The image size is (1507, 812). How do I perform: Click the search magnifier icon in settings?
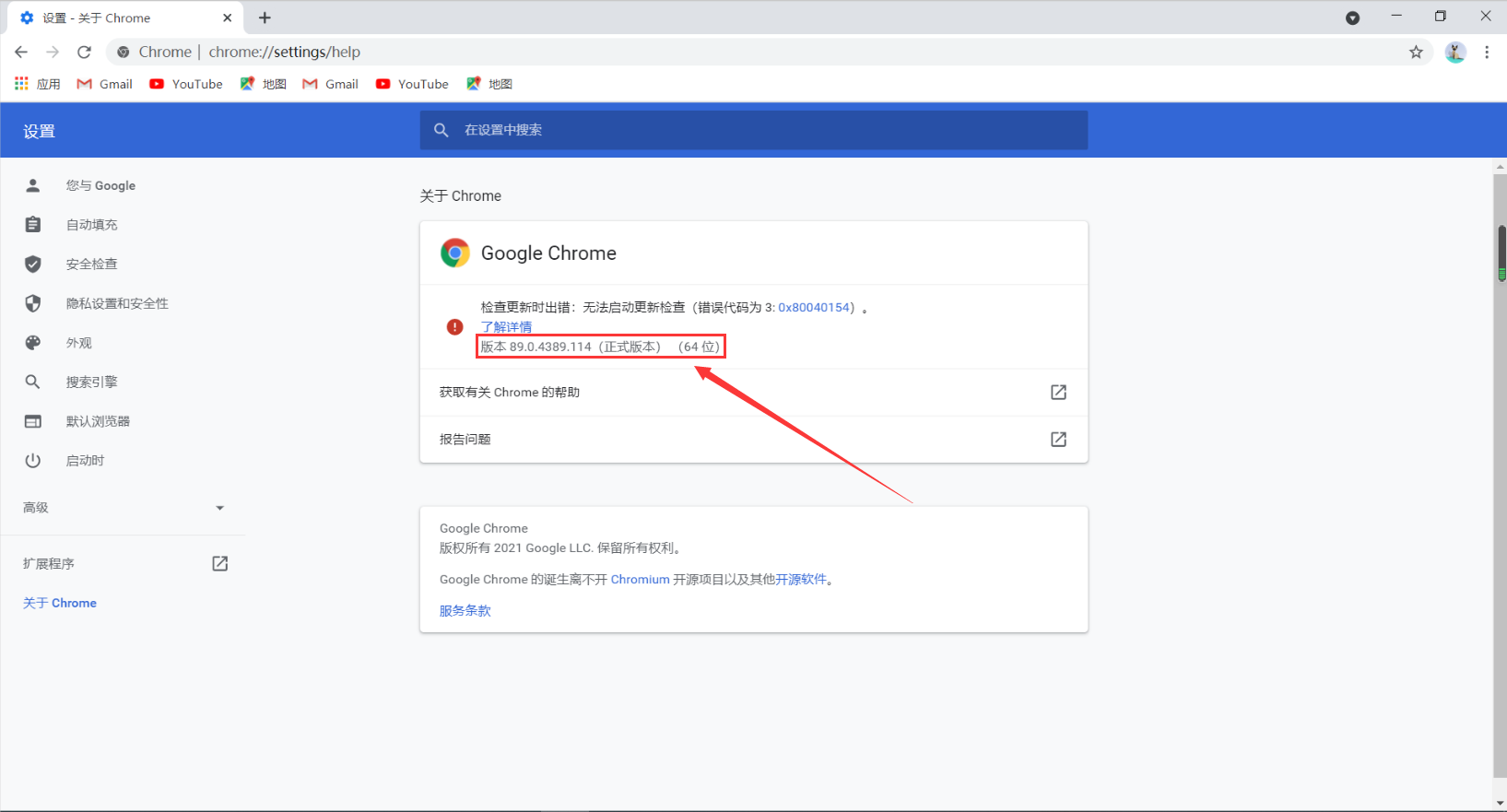click(x=442, y=130)
